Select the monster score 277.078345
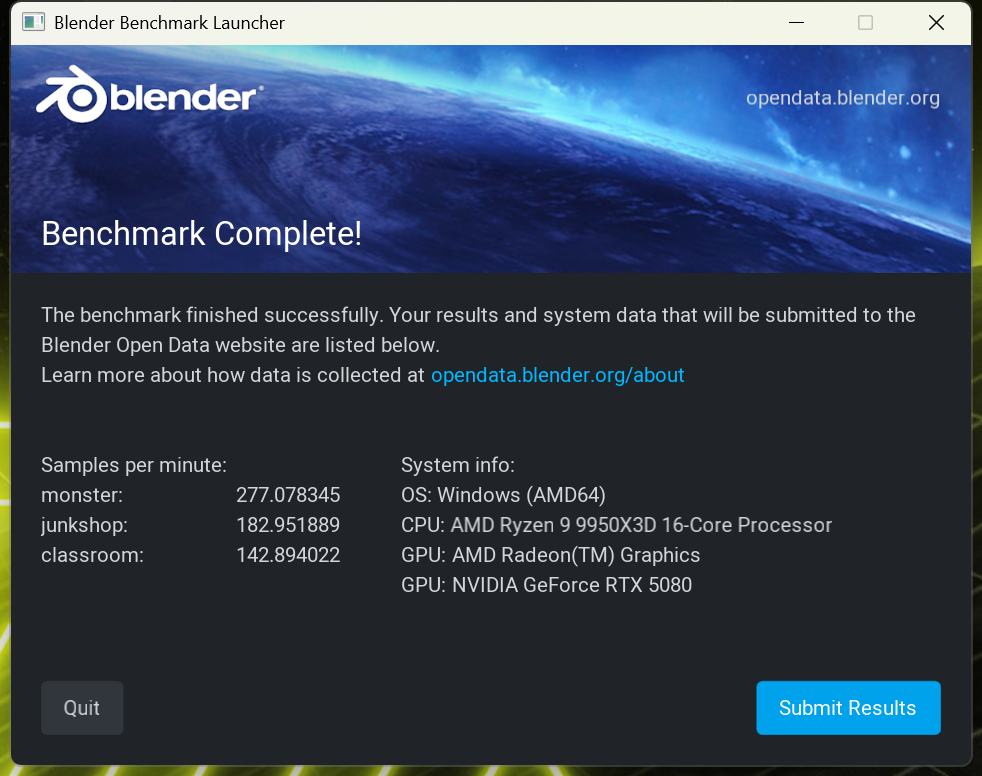 pyautogui.click(x=288, y=495)
